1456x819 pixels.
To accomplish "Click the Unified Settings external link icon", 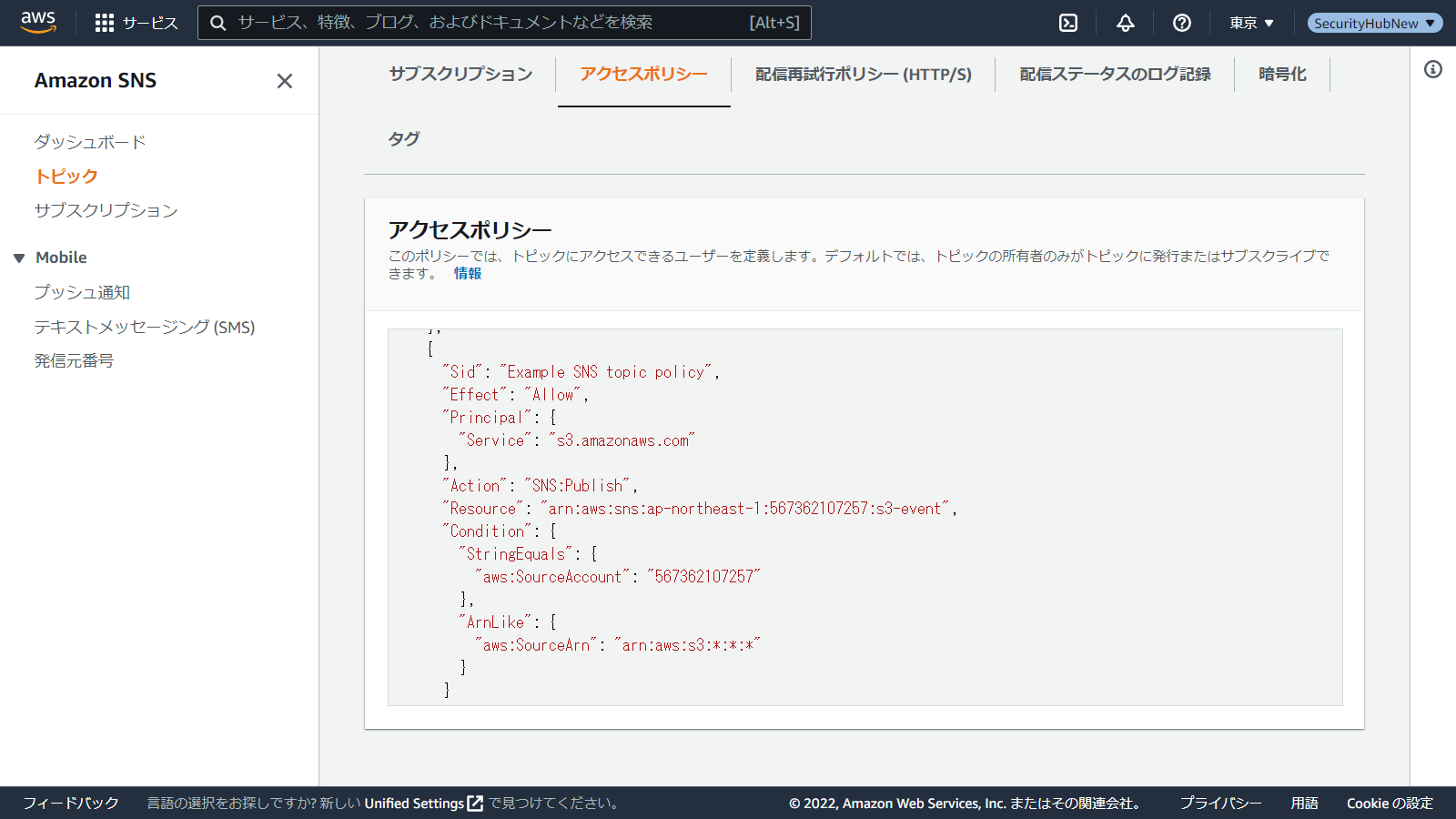I will [x=475, y=804].
